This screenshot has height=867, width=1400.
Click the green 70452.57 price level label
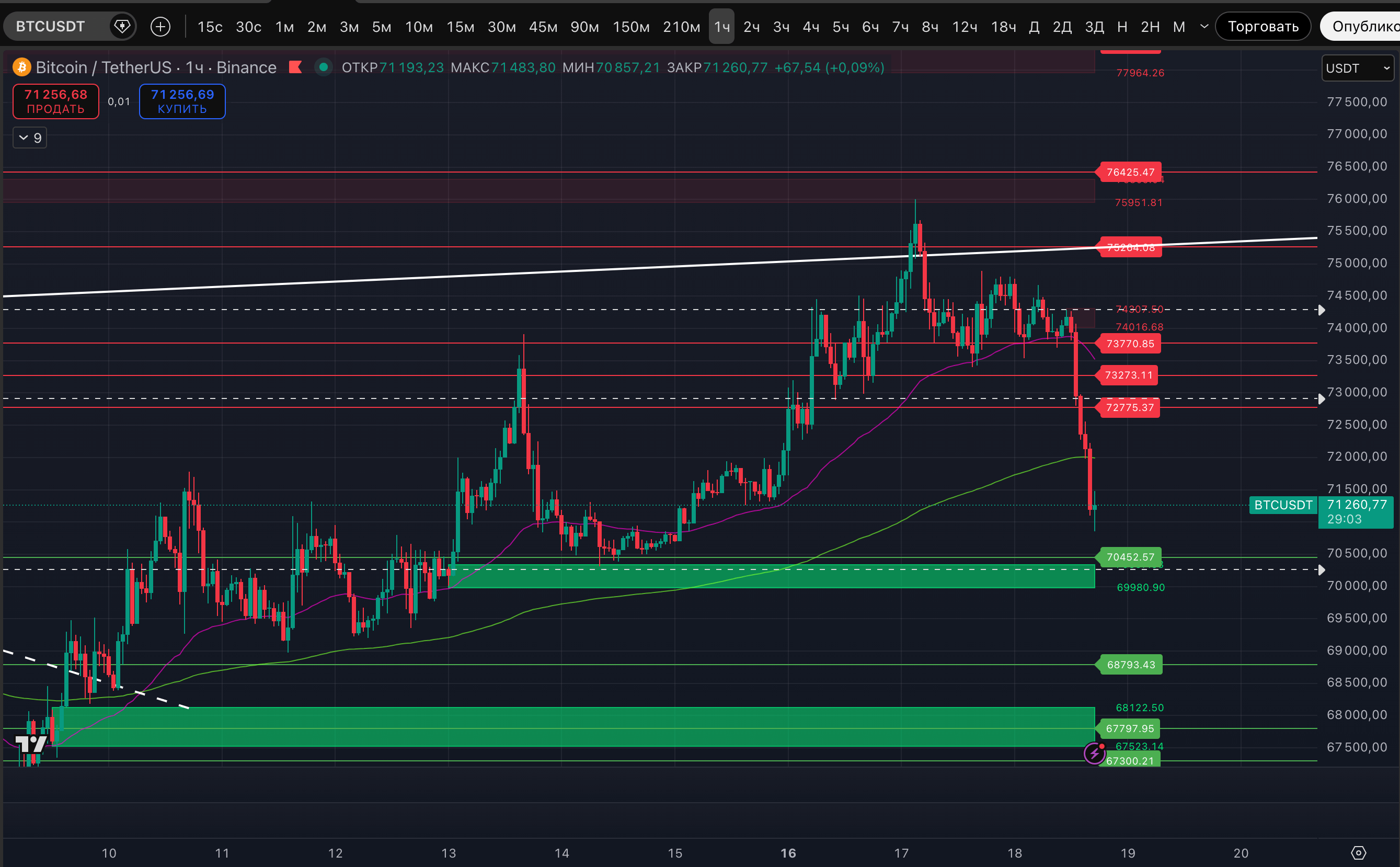(1130, 557)
